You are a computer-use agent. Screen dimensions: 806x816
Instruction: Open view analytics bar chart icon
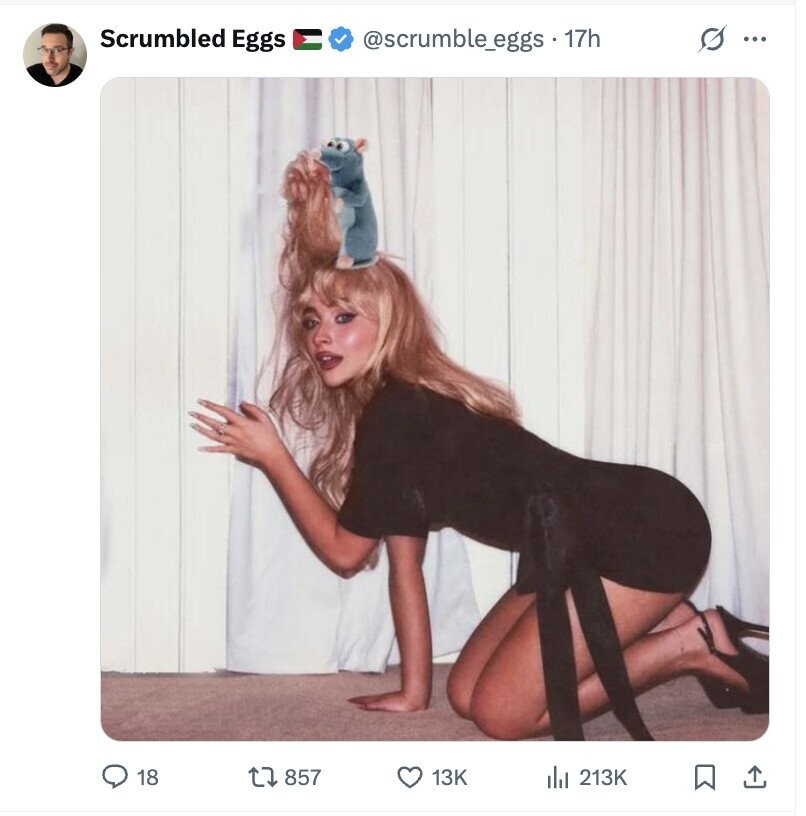(x=558, y=777)
